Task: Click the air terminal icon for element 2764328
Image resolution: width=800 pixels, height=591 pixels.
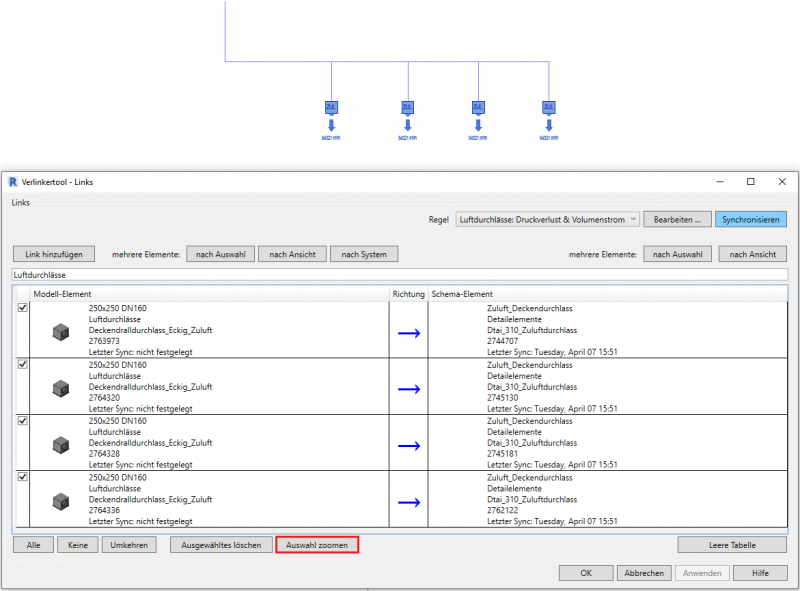Action: [60, 443]
